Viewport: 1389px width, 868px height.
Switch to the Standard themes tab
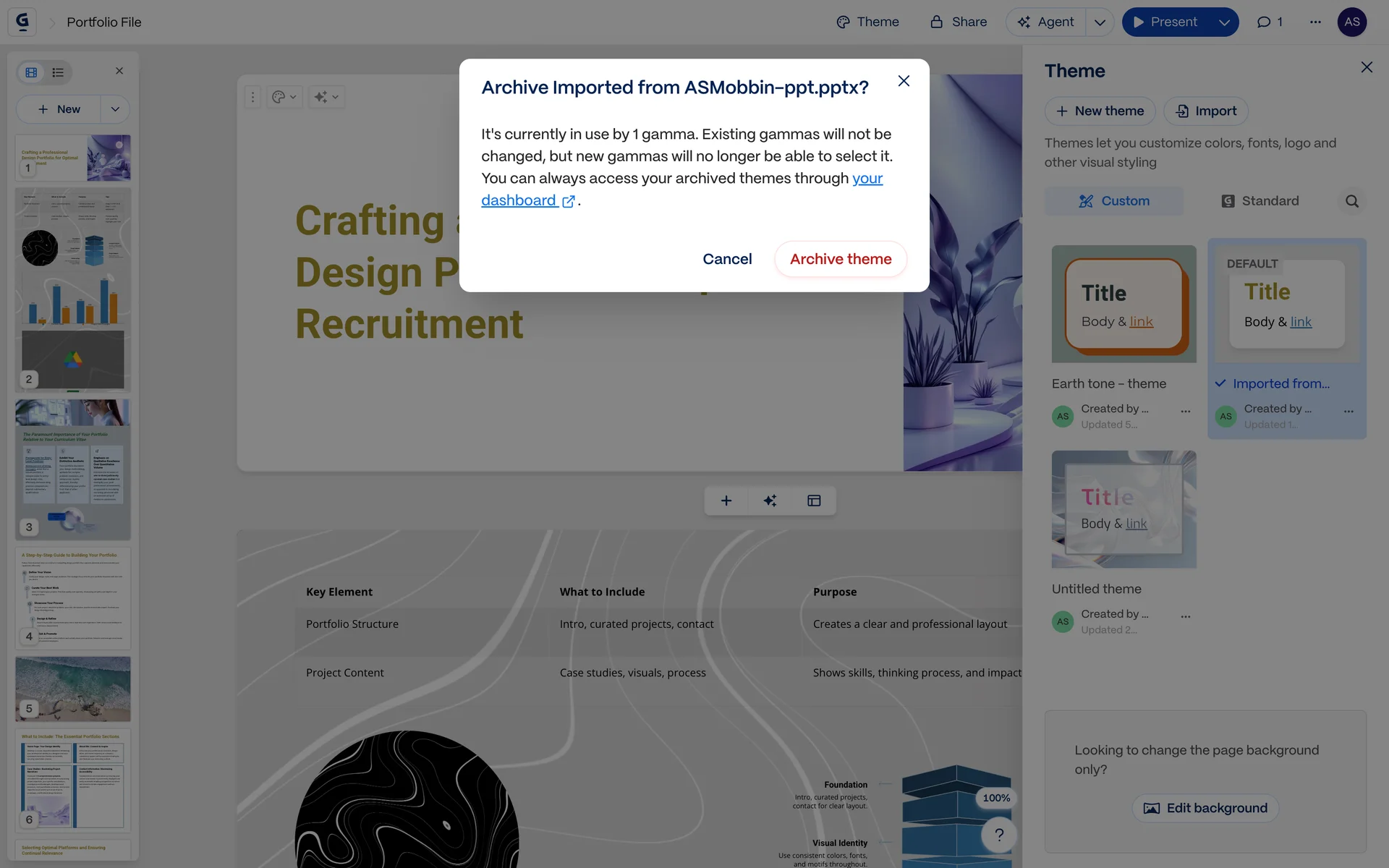click(x=1260, y=201)
